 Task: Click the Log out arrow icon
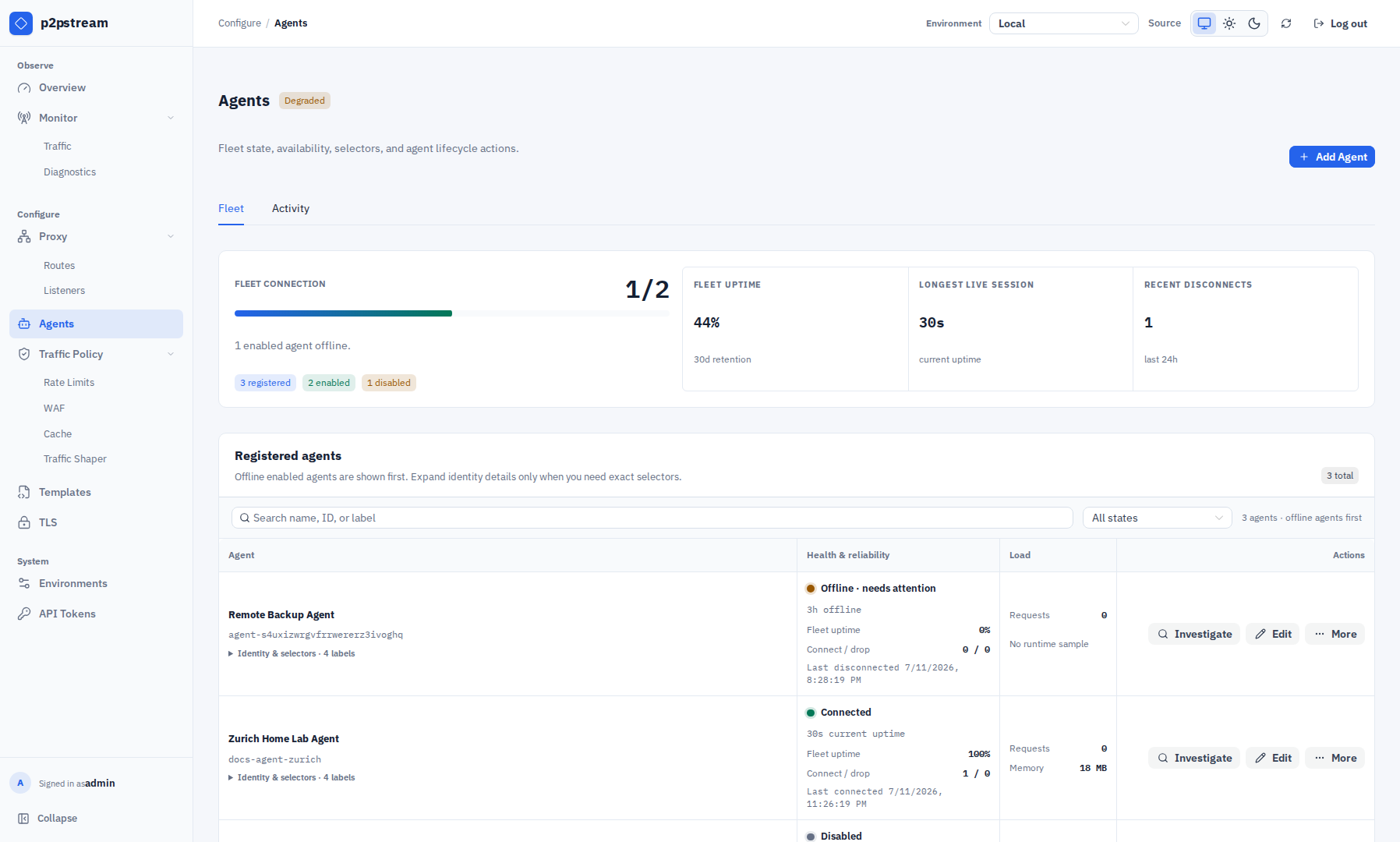1319,23
